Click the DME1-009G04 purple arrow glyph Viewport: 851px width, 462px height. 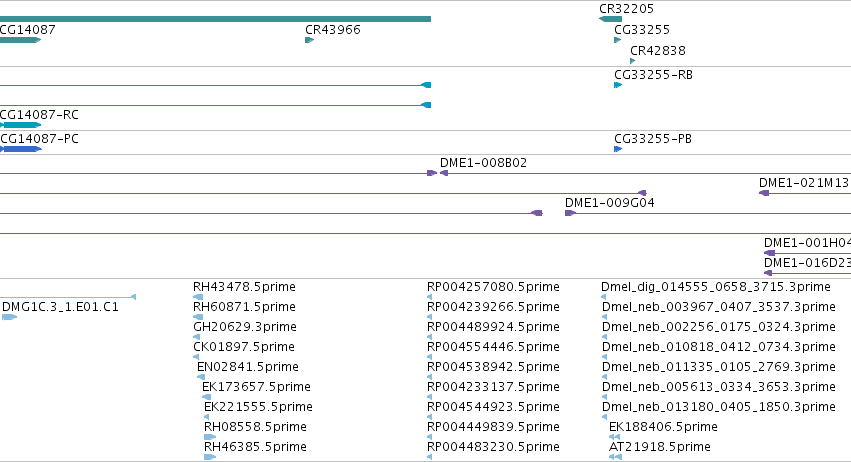[570, 213]
